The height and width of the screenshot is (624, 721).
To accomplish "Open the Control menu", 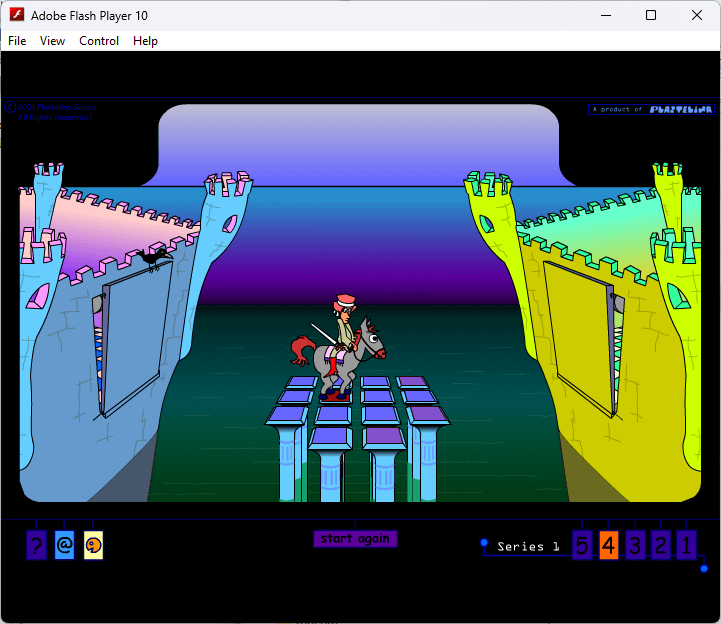I will [x=99, y=41].
